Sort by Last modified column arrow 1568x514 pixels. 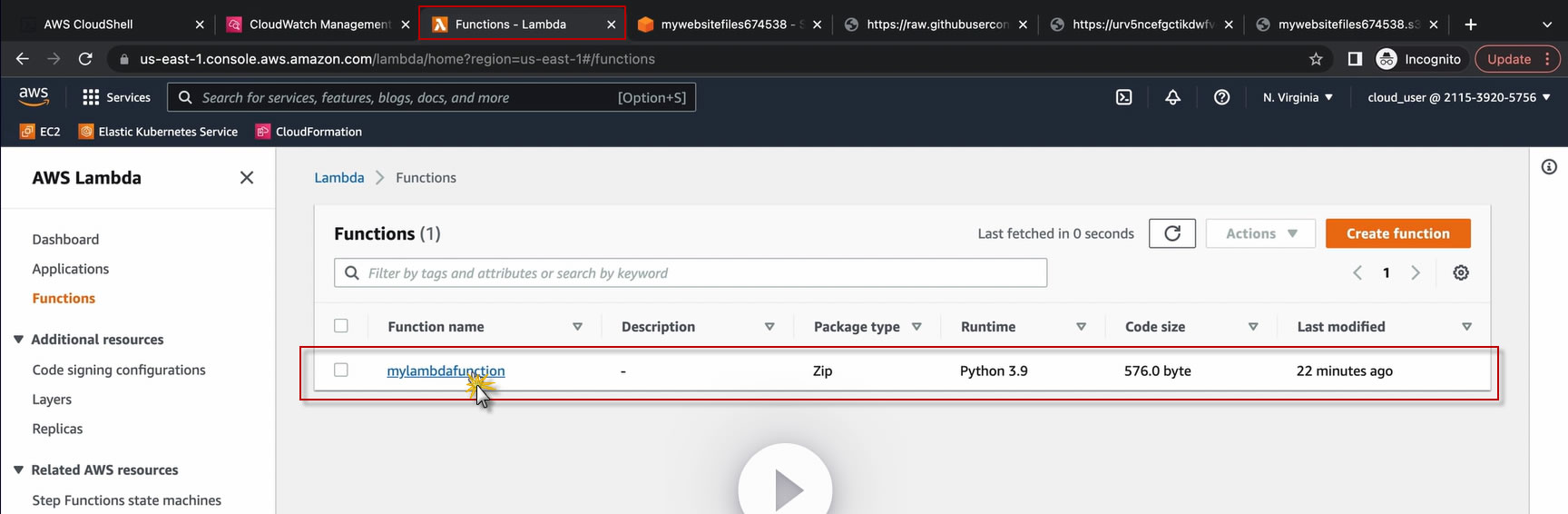[1466, 327]
